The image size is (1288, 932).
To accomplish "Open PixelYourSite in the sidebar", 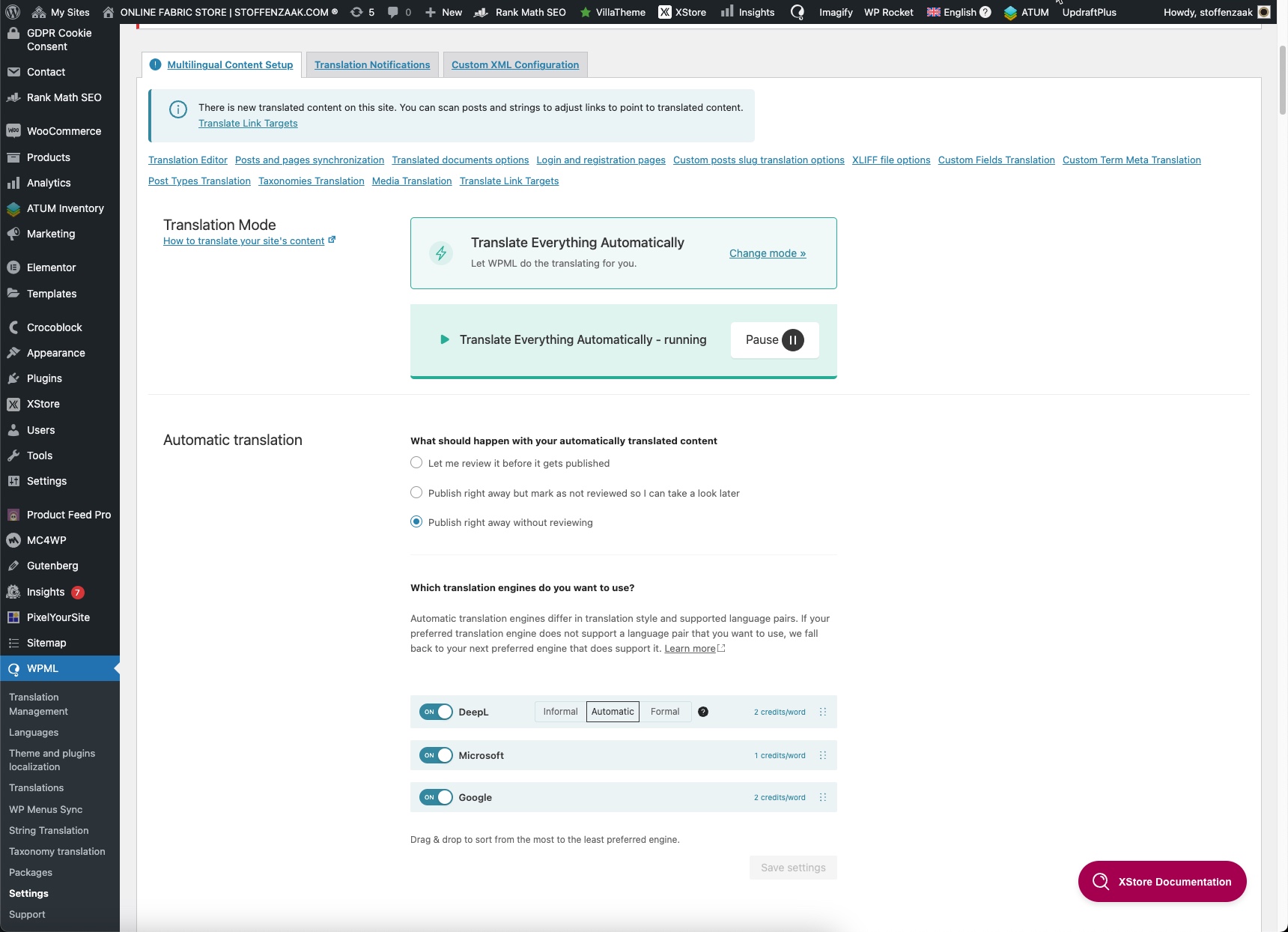I will (60, 617).
